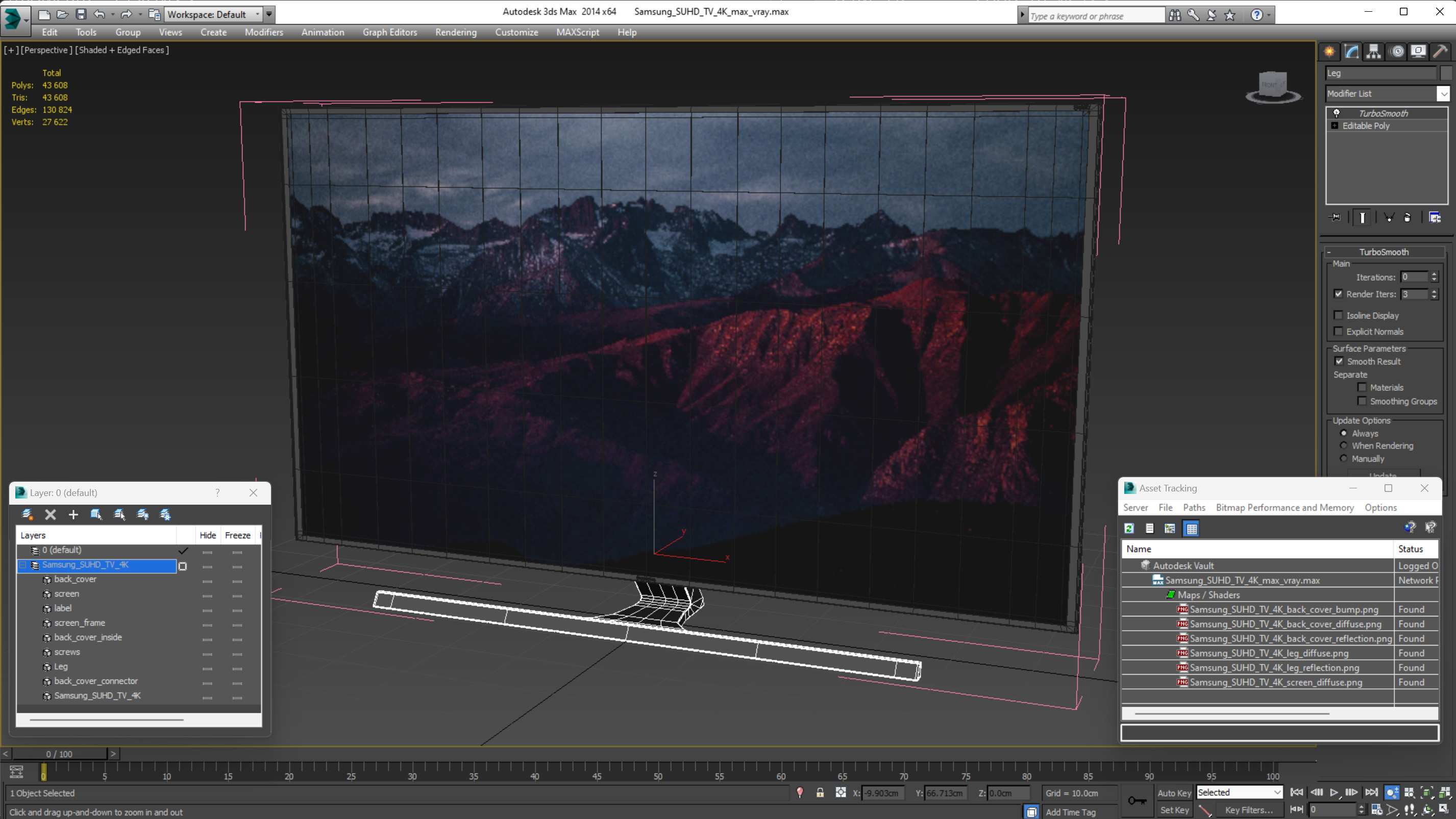
Task: Open the Rendering menu
Action: click(456, 32)
